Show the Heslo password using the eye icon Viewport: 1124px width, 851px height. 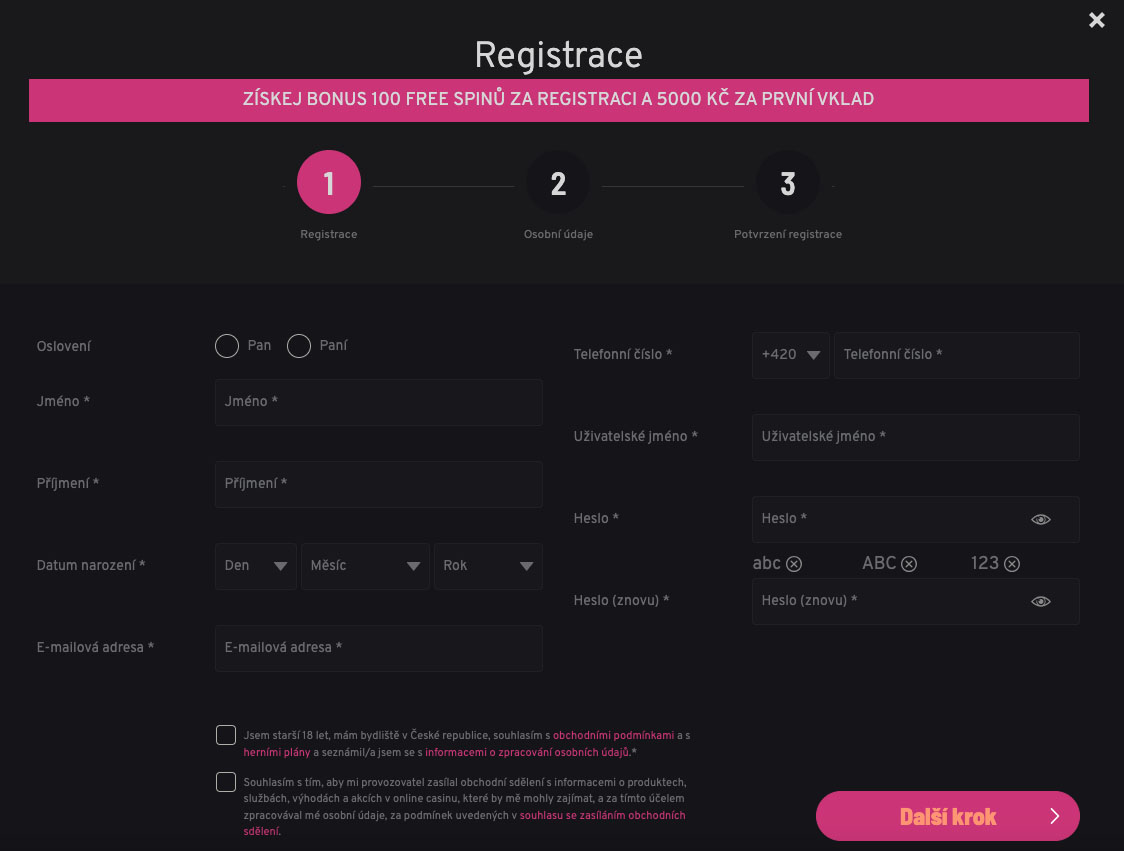click(1041, 519)
